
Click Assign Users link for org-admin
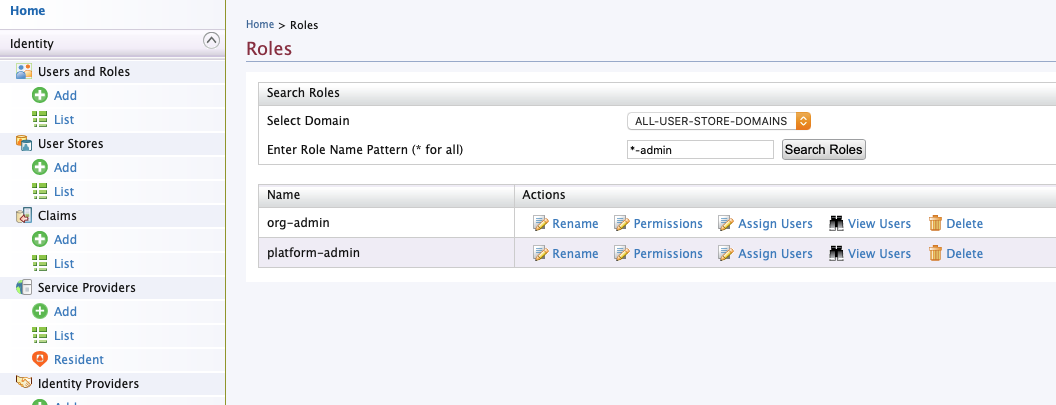pos(775,224)
